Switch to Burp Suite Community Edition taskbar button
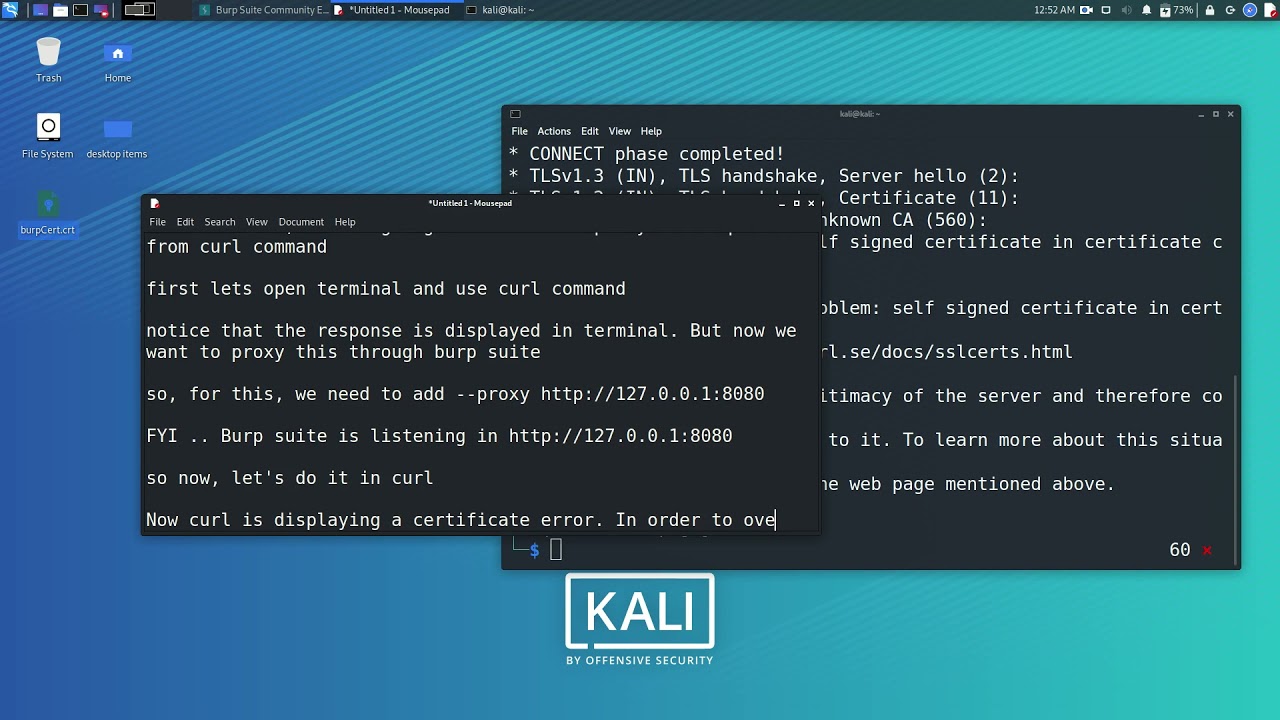This screenshot has height=720, width=1280. [x=263, y=10]
